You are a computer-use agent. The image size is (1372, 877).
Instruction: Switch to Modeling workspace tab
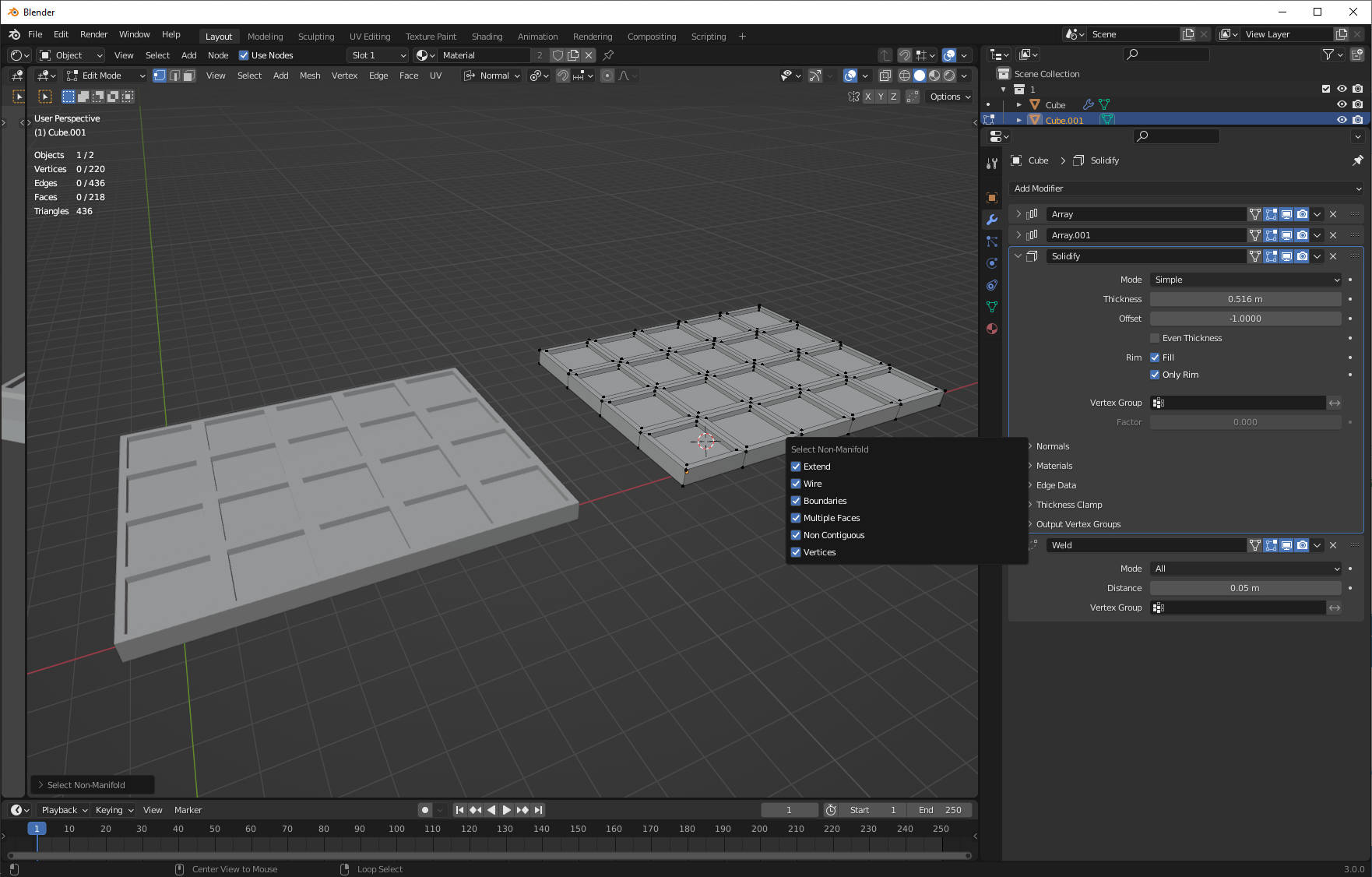tap(266, 37)
